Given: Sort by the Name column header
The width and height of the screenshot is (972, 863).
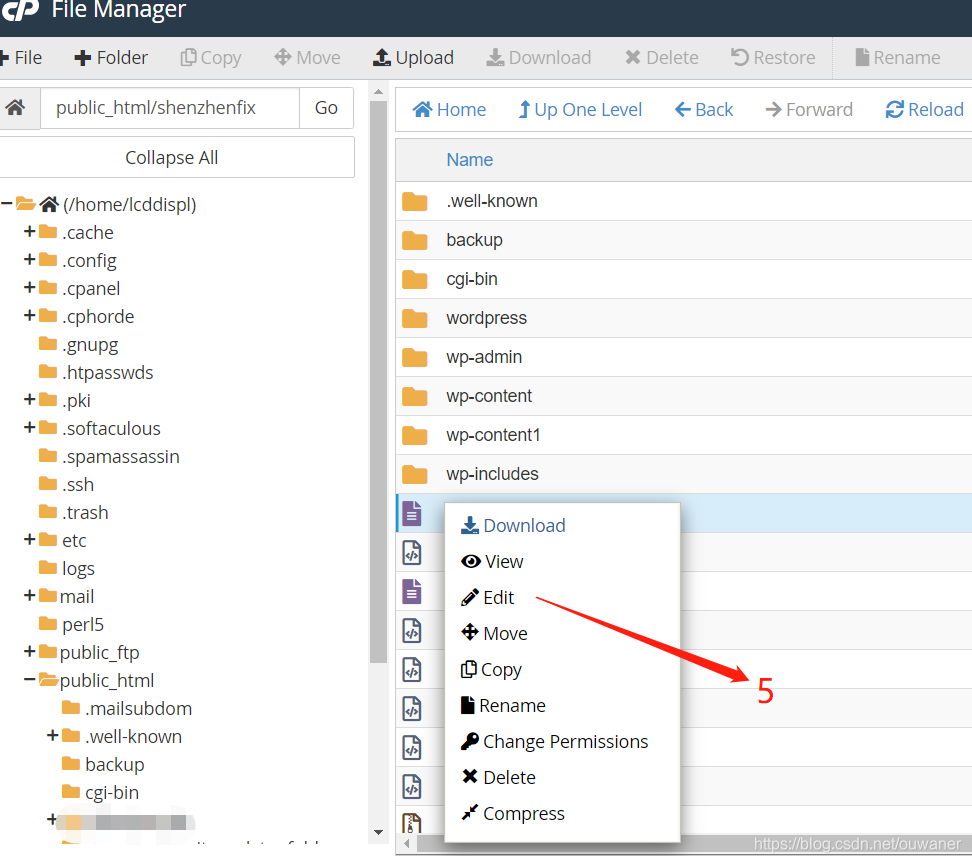Looking at the screenshot, I should (469, 160).
